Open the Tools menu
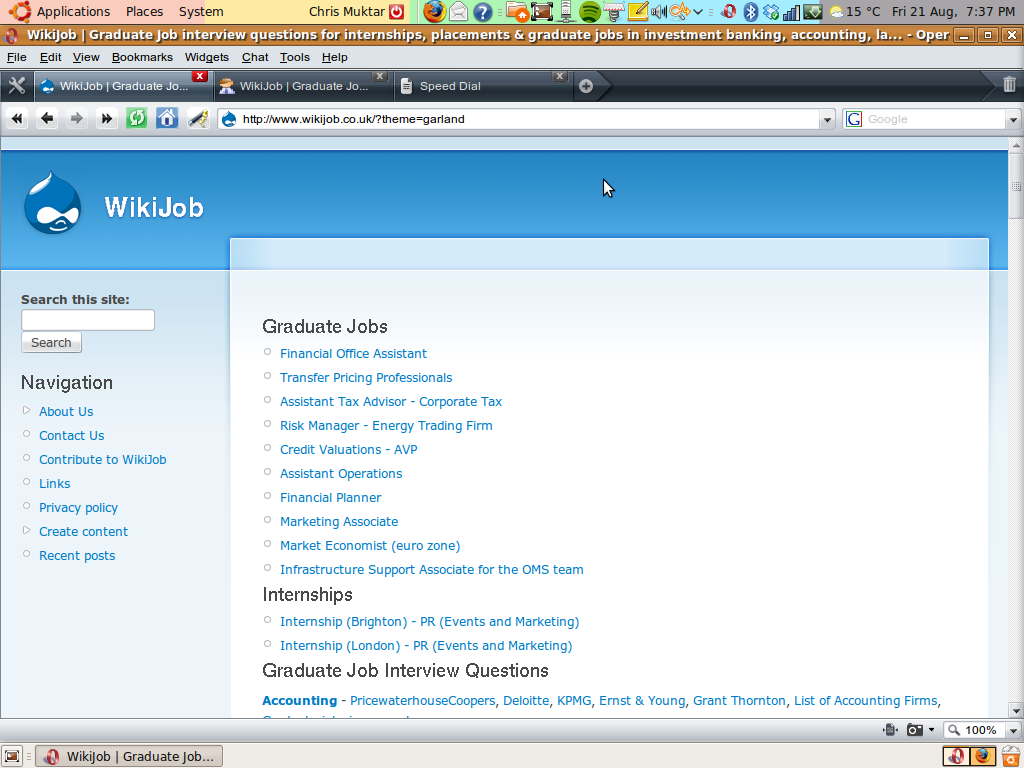Screen dimensions: 1024x768 click(295, 57)
